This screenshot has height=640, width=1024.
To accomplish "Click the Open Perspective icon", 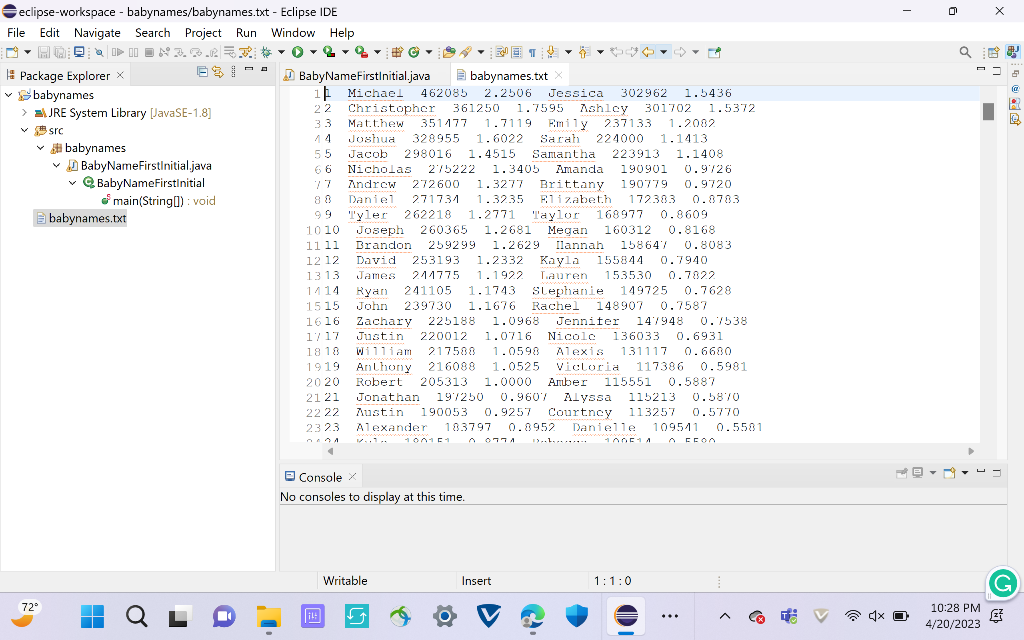I will [x=993, y=53].
